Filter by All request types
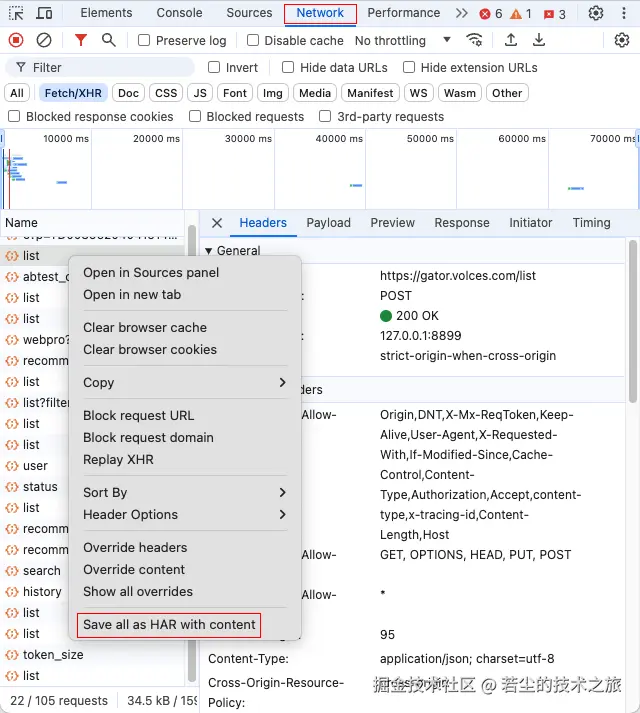This screenshot has width=640, height=713. [x=17, y=93]
